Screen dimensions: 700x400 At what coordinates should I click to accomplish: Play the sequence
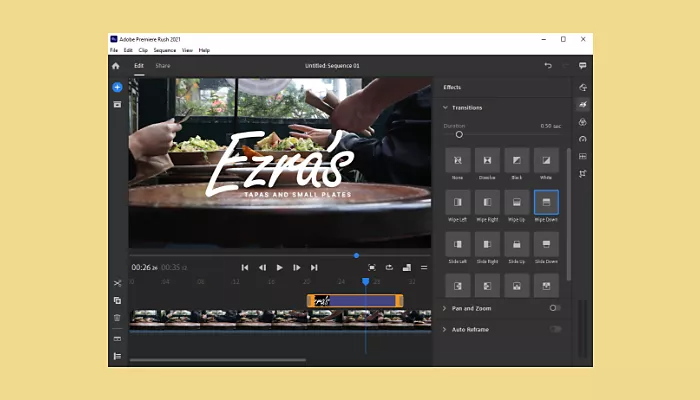[x=279, y=267]
